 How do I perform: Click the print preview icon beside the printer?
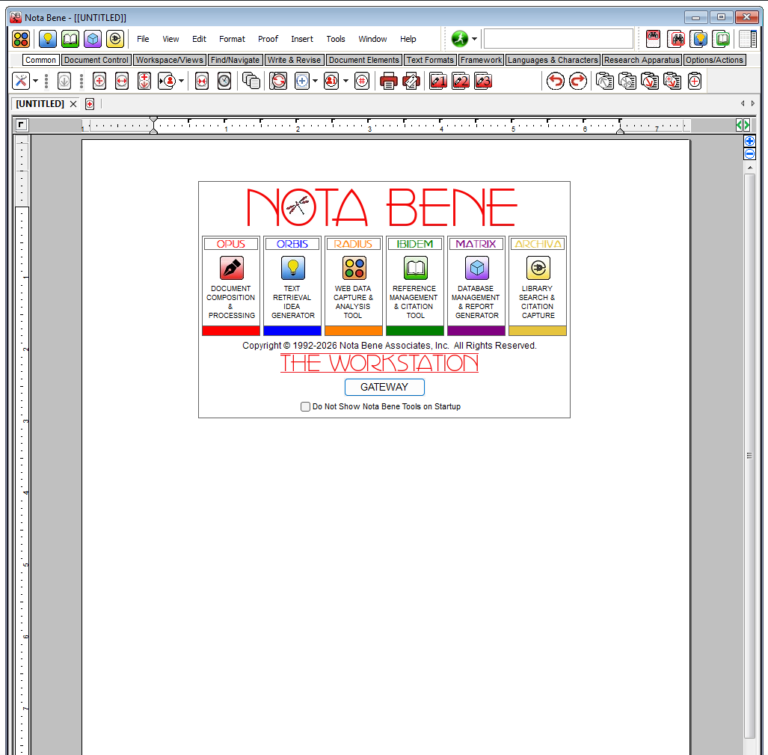(411, 81)
